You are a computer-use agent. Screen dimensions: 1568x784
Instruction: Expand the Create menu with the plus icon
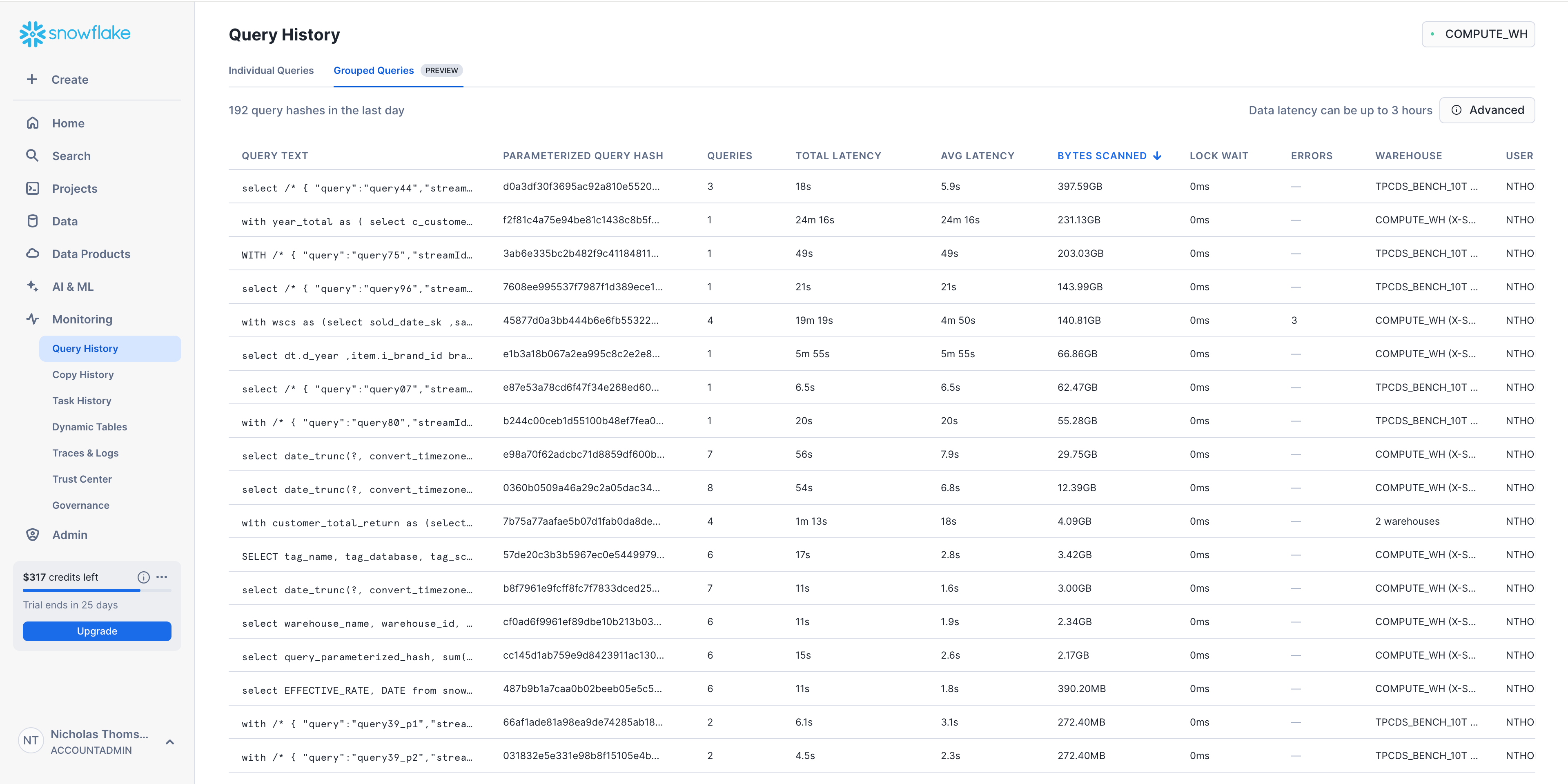point(32,79)
